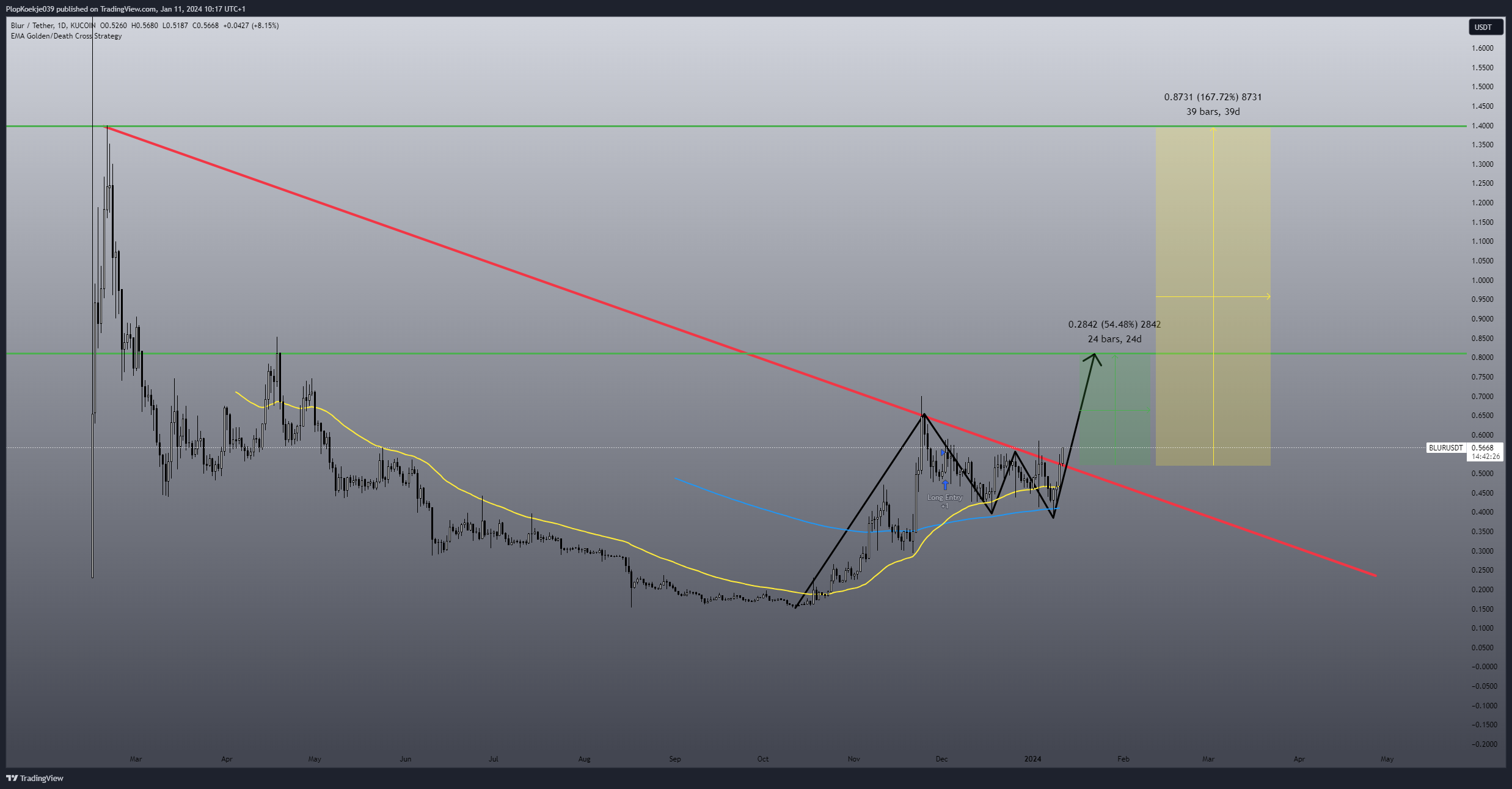
Task: Click the 1.4000 price axis label
Action: coord(1482,126)
